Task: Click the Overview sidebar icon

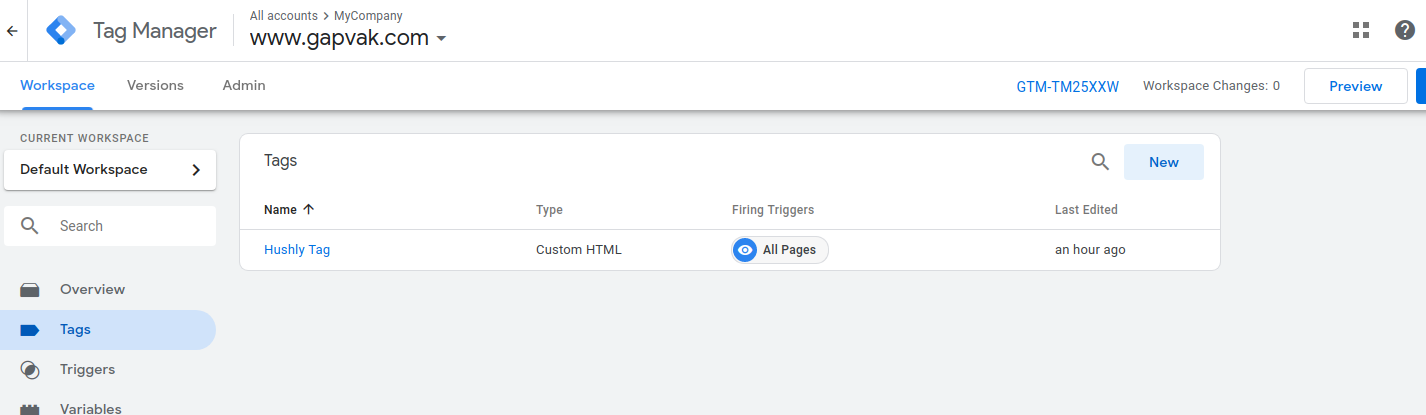Action: [x=30, y=290]
